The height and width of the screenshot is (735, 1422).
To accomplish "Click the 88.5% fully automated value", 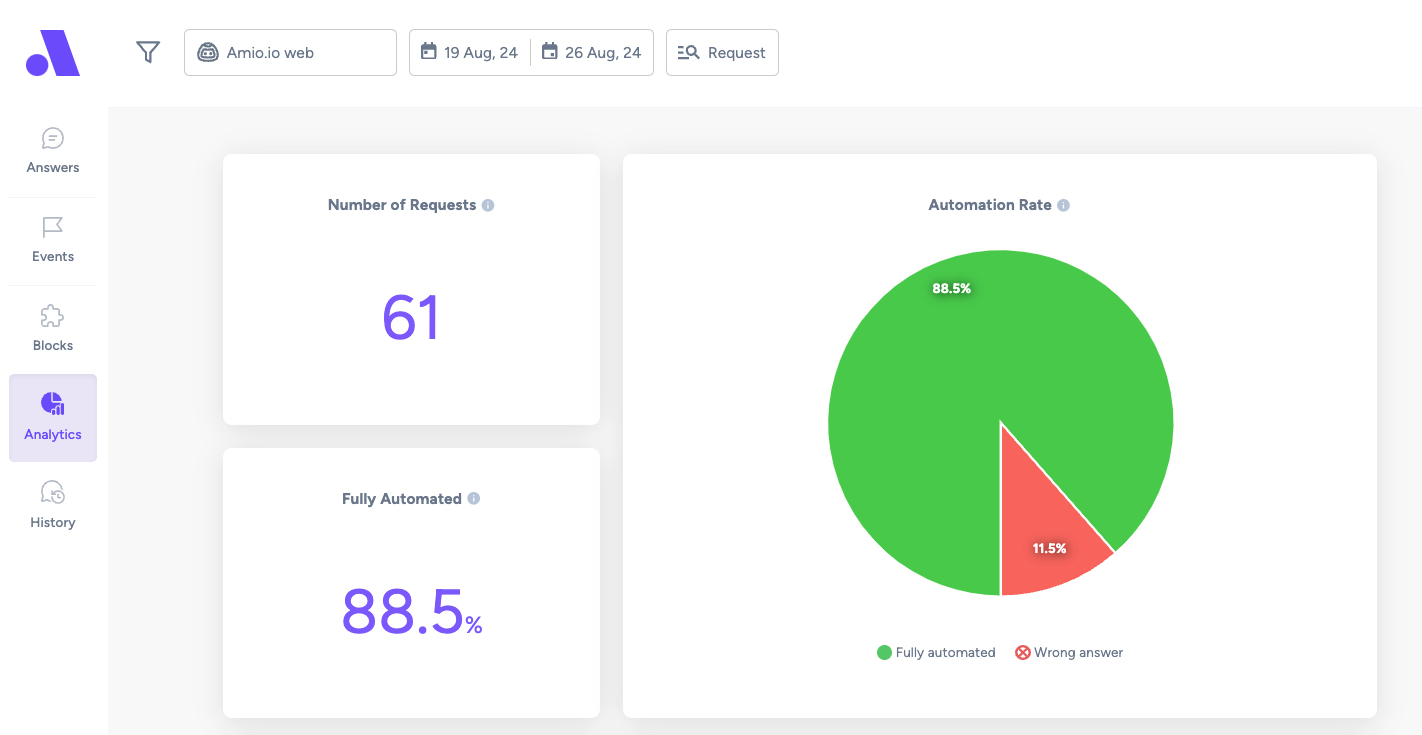I will (x=411, y=611).
